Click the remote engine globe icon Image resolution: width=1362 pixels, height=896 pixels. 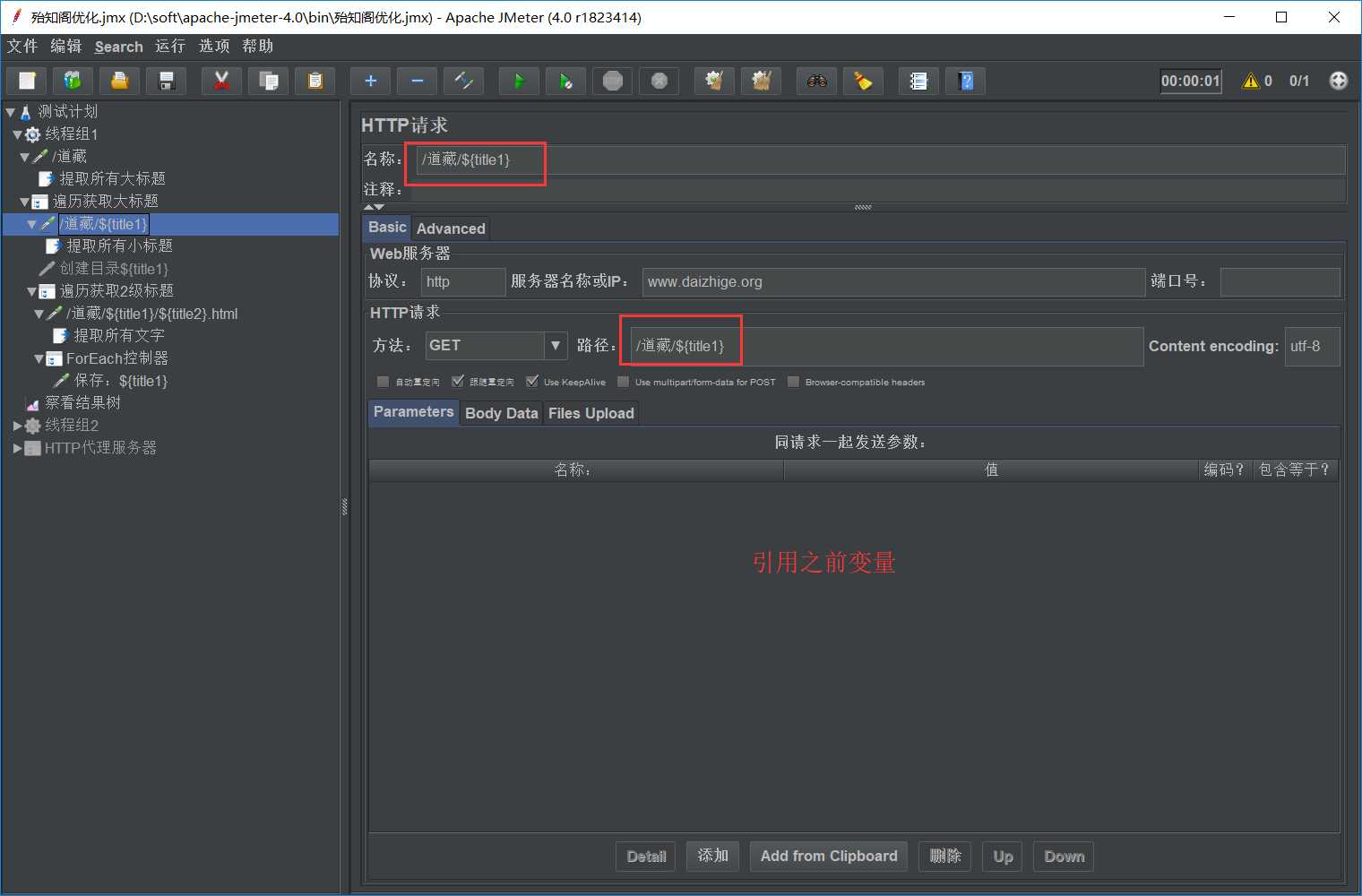click(x=1339, y=81)
